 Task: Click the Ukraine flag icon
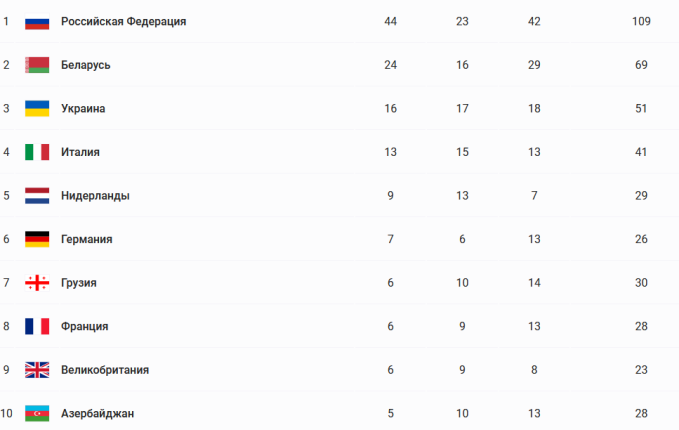click(37, 108)
